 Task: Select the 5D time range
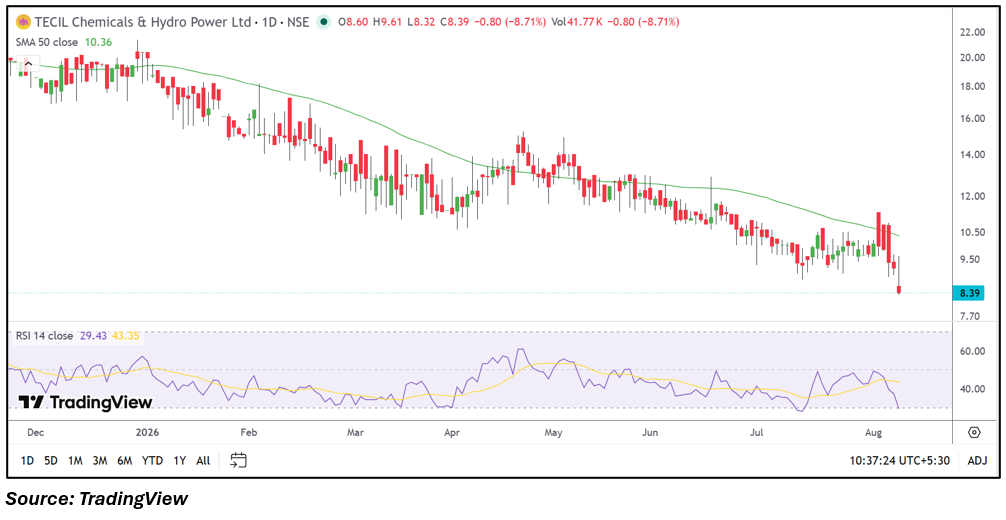pyautogui.click(x=51, y=460)
